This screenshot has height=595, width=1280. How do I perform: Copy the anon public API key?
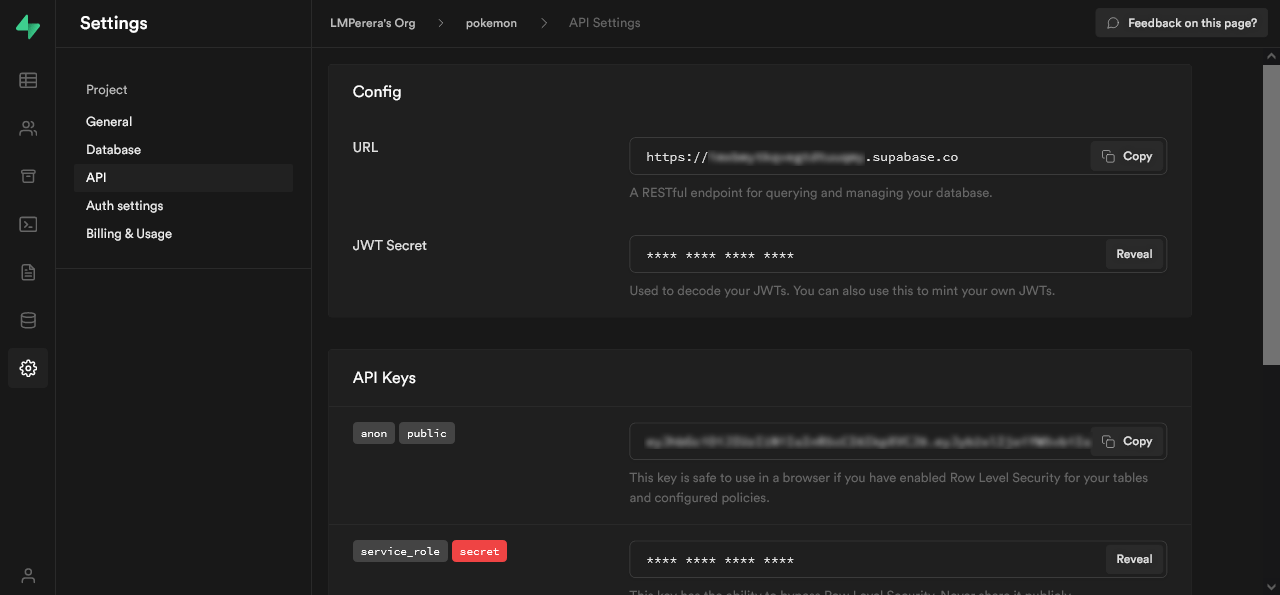point(1127,441)
